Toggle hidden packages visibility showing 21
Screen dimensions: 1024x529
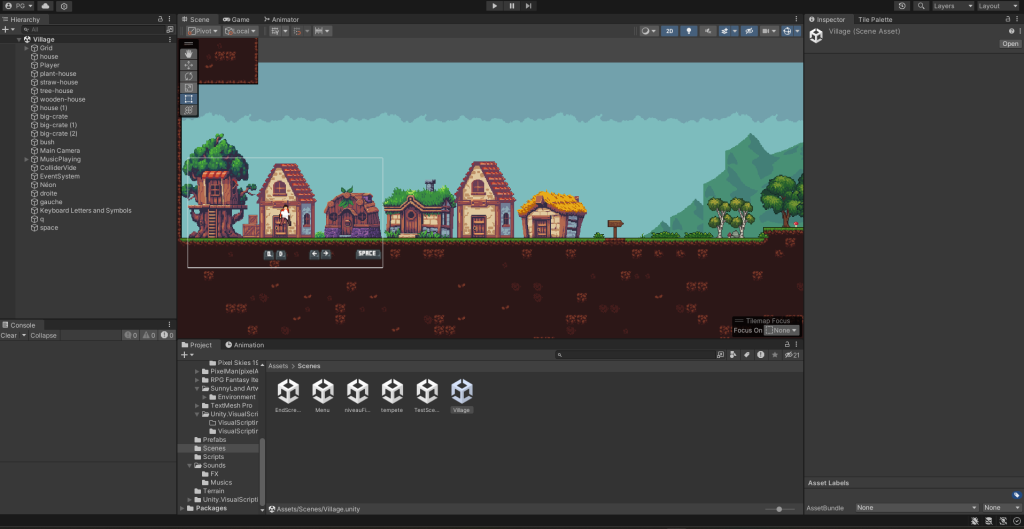point(792,355)
